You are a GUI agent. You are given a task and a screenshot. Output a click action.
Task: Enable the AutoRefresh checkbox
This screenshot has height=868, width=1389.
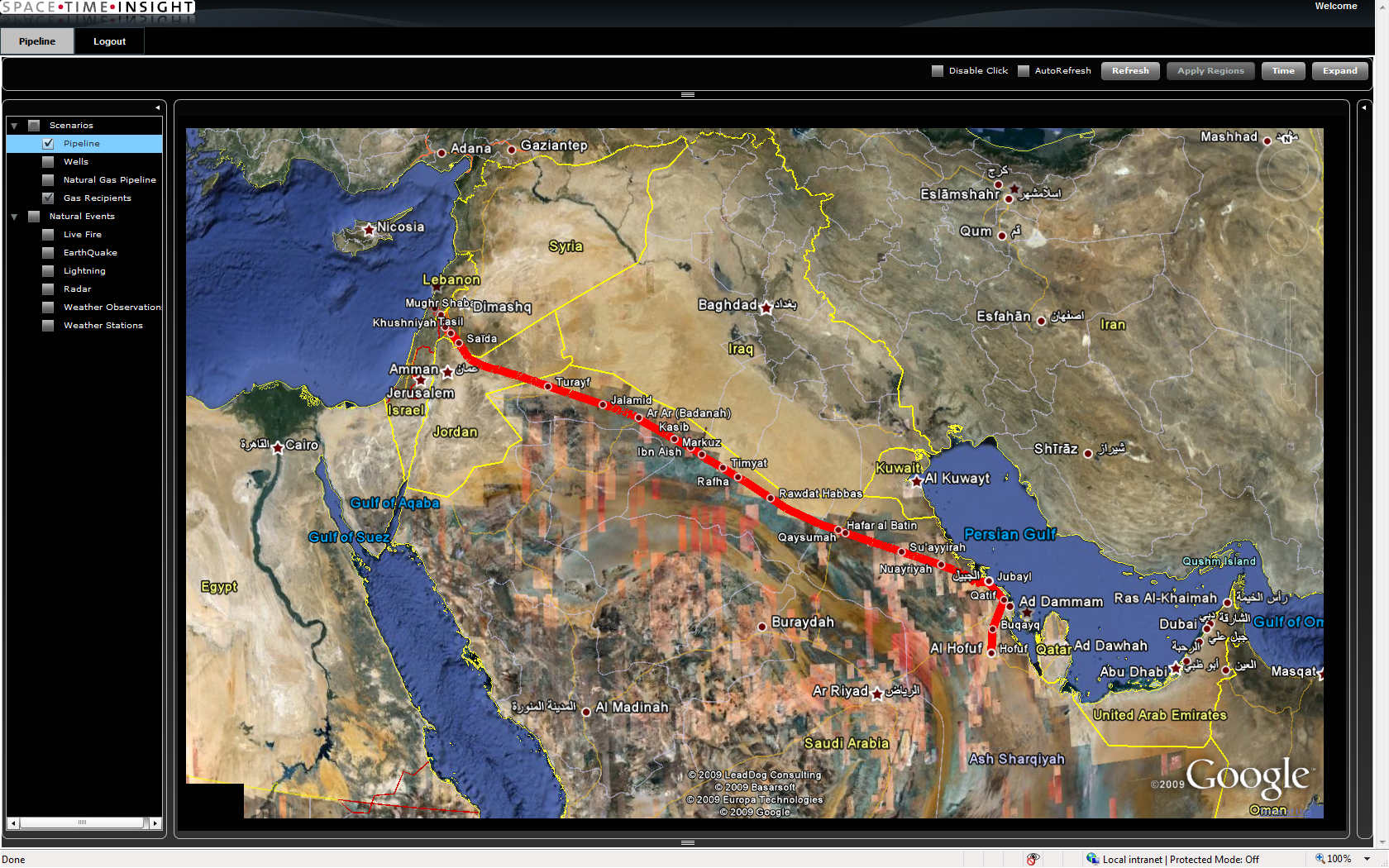pyautogui.click(x=1024, y=71)
